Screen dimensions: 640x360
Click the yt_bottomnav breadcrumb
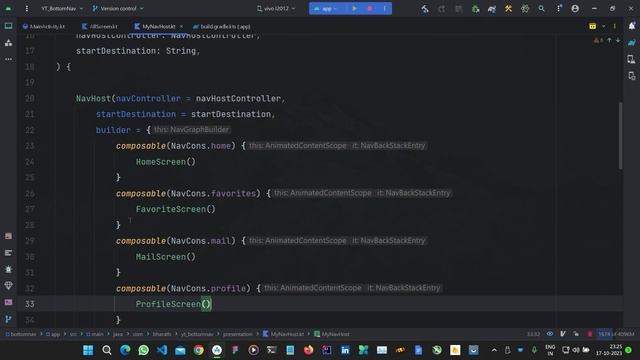coord(197,334)
